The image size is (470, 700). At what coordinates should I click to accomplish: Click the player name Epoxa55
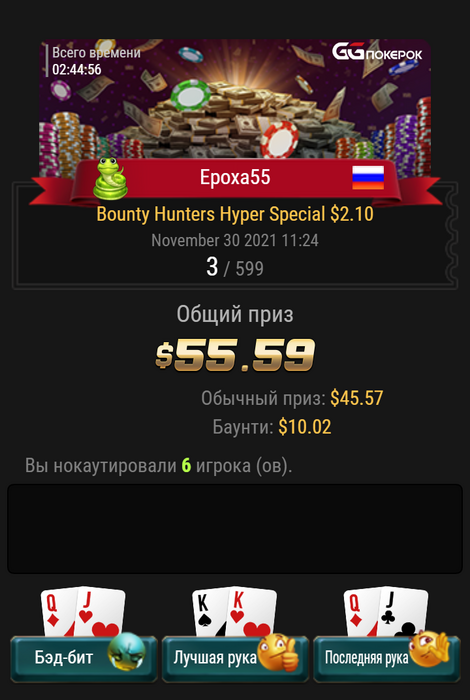pyautogui.click(x=235, y=177)
